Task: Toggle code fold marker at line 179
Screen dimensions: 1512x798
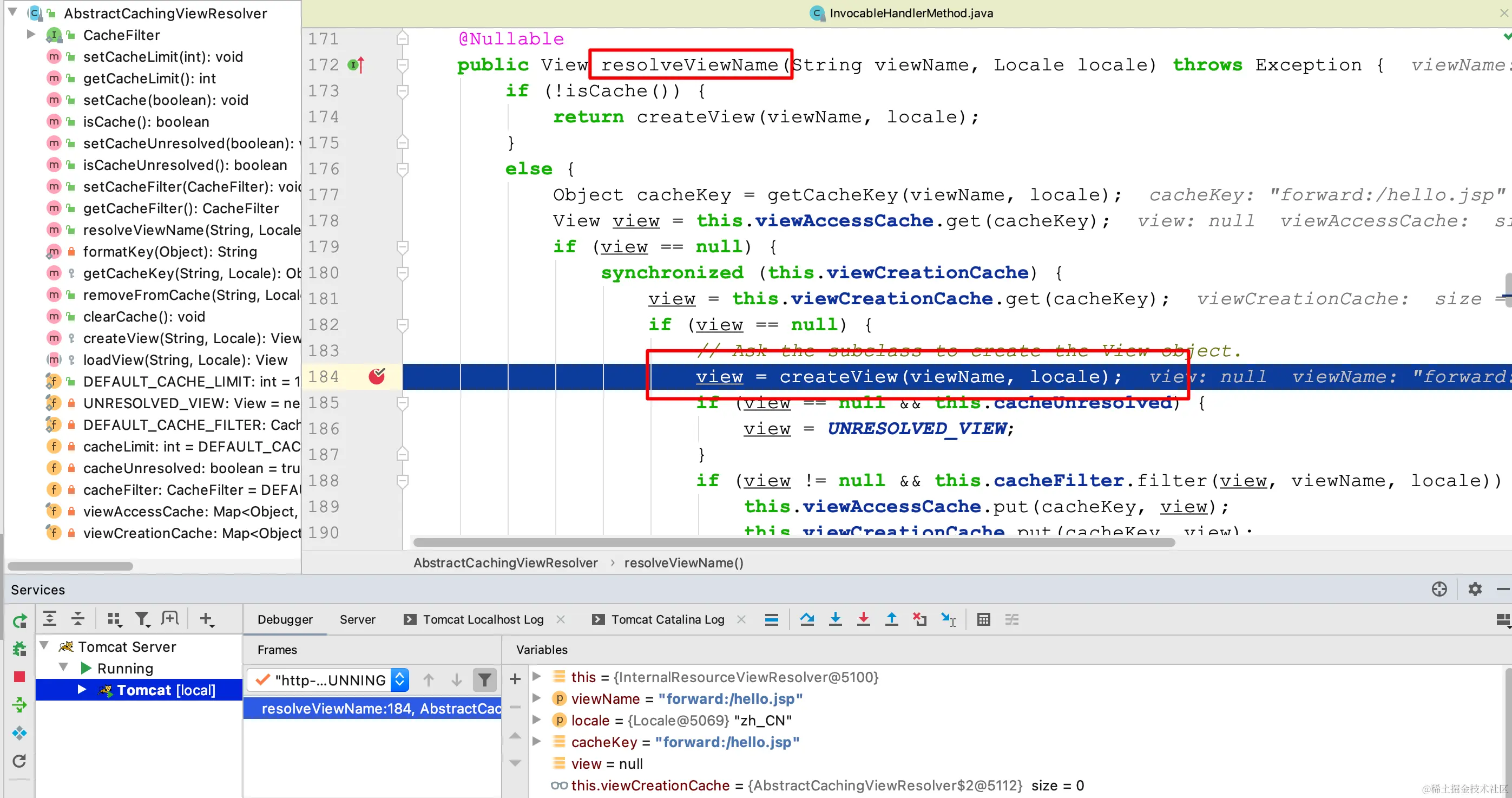Action: [x=403, y=247]
